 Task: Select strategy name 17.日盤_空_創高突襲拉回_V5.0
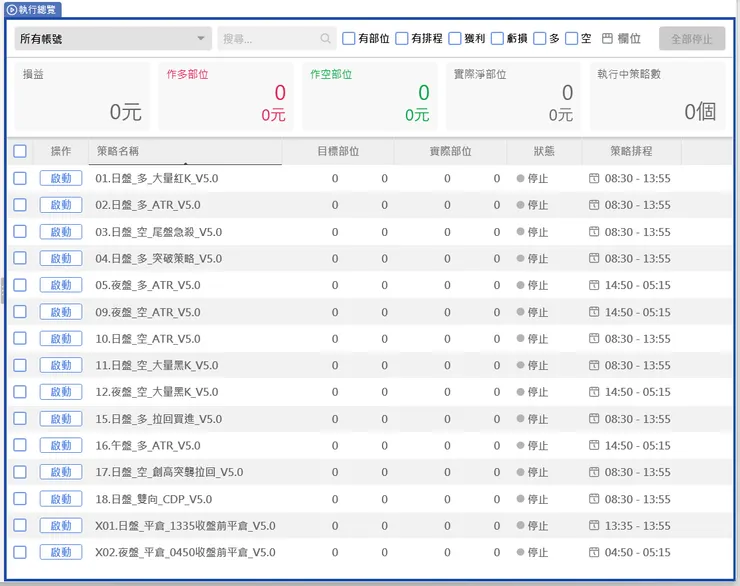click(169, 472)
